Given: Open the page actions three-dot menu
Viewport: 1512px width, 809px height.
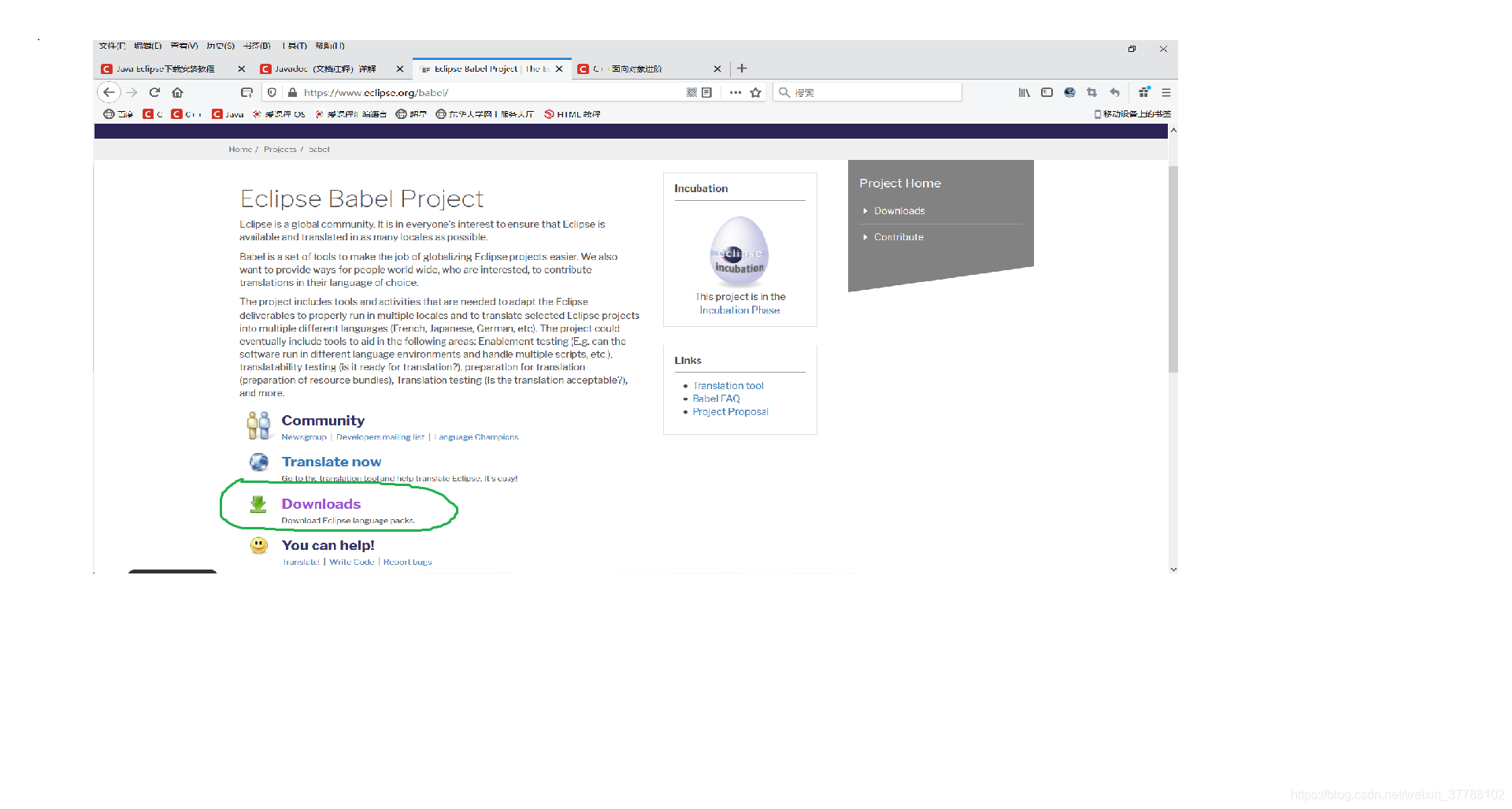Looking at the screenshot, I should click(x=735, y=92).
